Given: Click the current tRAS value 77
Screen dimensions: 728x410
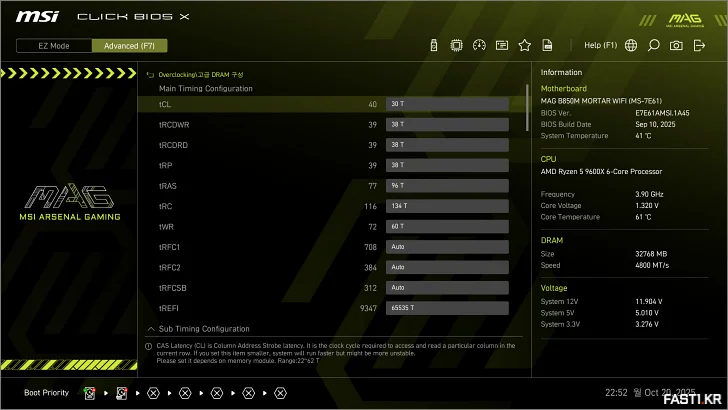Looking at the screenshot, I should [x=372, y=186].
